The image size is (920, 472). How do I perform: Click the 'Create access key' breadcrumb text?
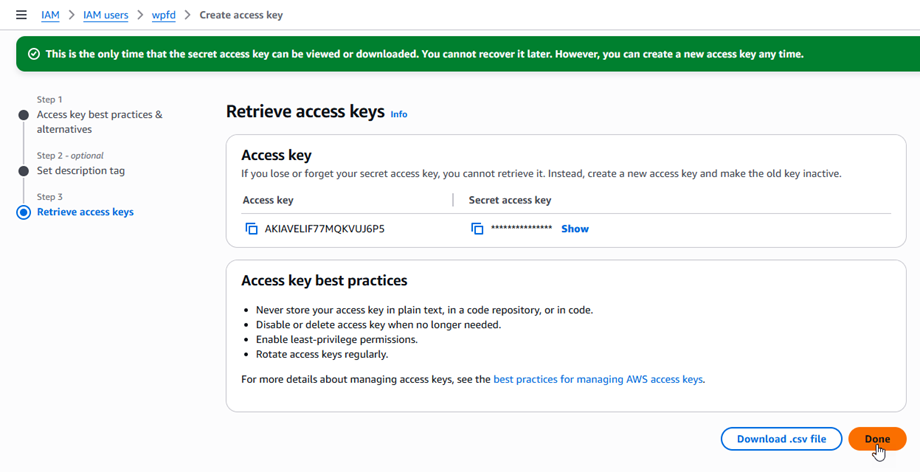(241, 15)
